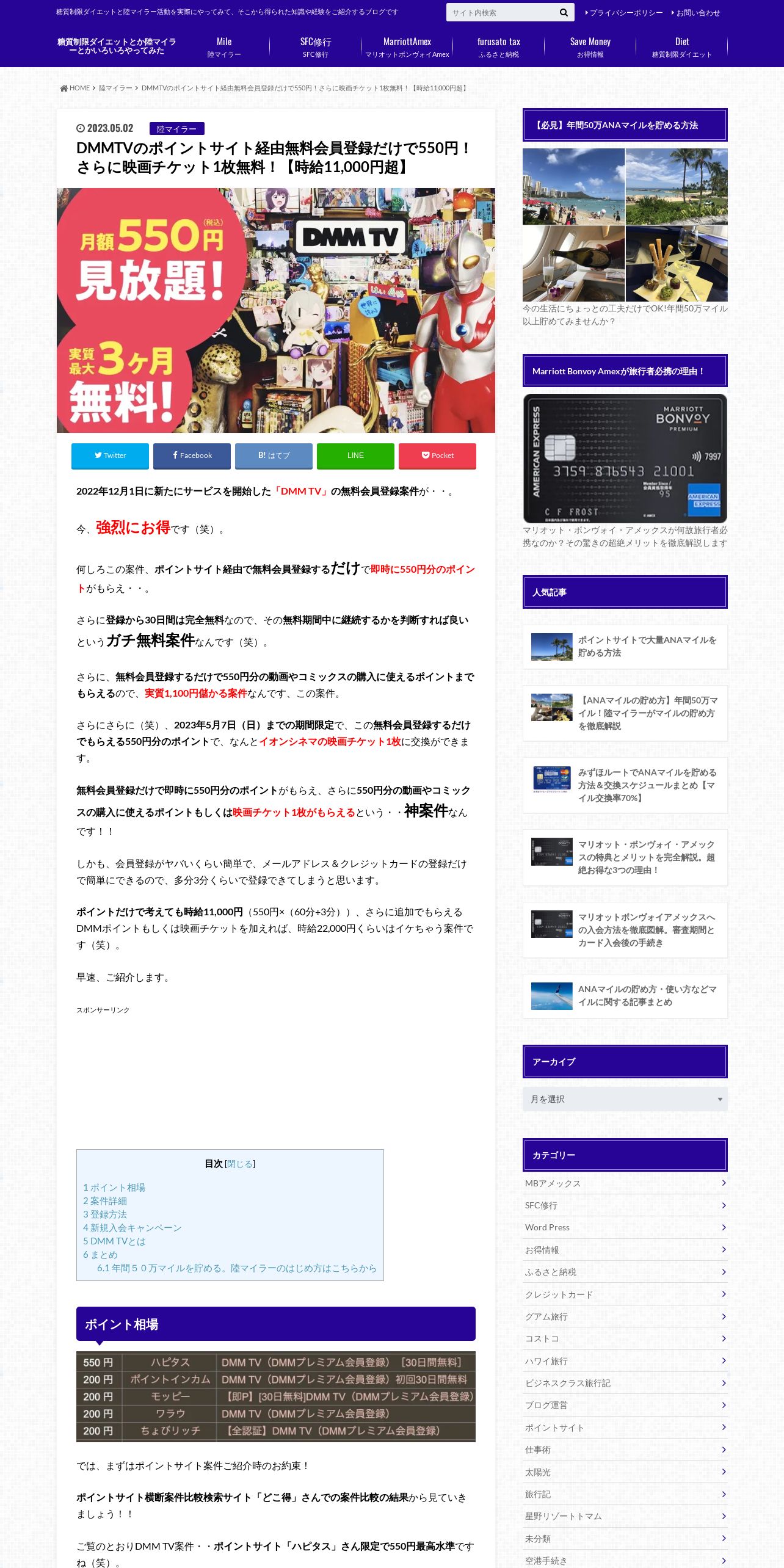Click the ポイントサイト category chevron
The height and width of the screenshot is (1568, 784).
click(724, 1428)
